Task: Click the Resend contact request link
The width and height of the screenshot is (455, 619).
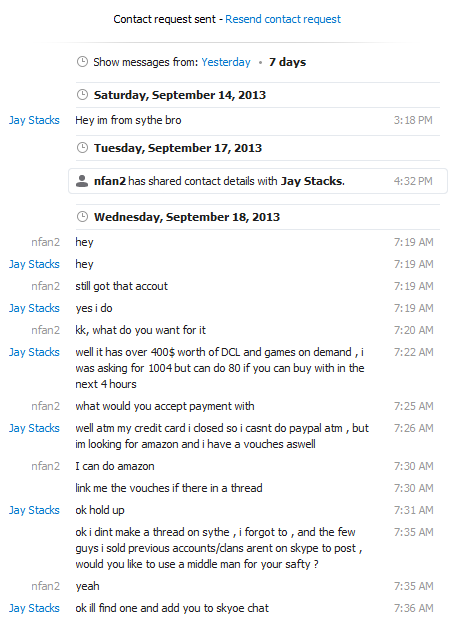Action: (283, 19)
